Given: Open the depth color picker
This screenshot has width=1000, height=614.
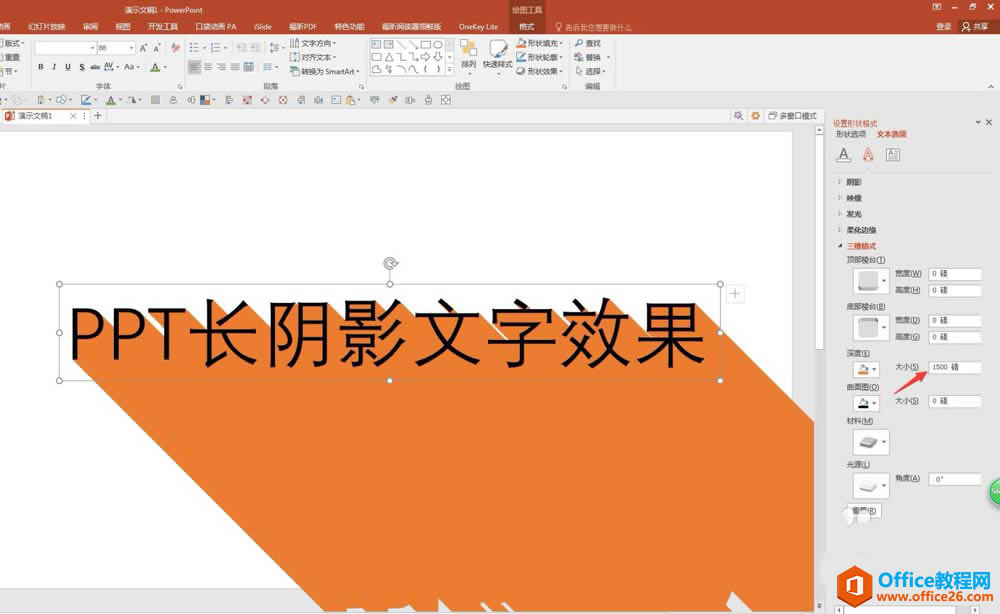Looking at the screenshot, I should coord(866,369).
